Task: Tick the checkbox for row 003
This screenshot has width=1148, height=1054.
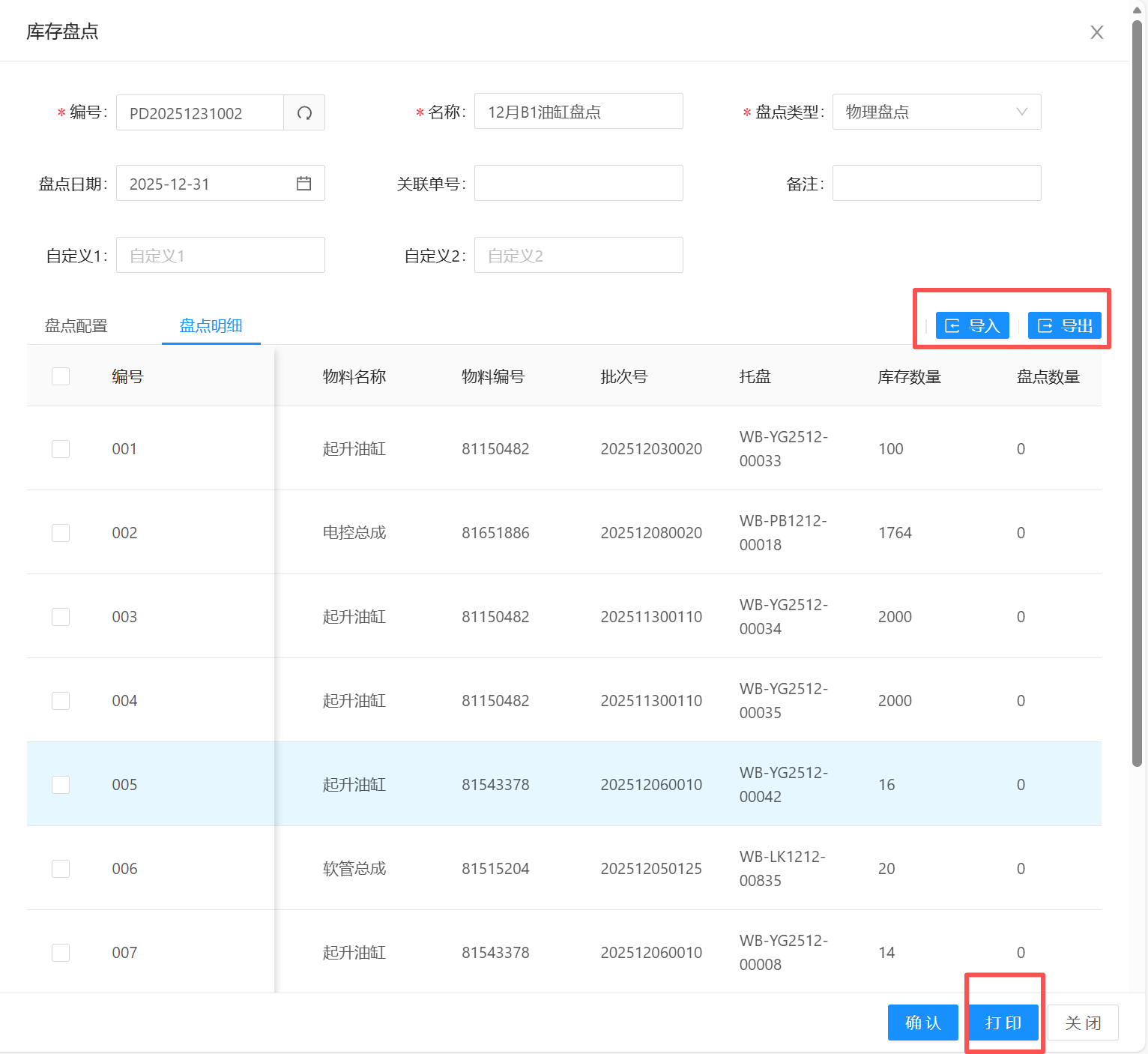Action: [61, 617]
